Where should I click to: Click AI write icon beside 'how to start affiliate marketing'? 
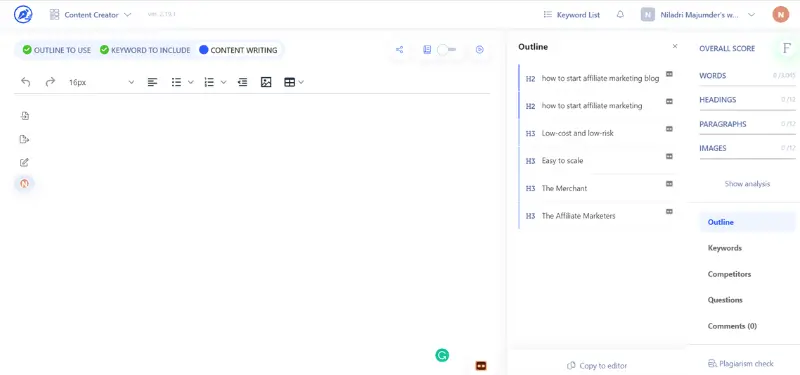tap(669, 102)
